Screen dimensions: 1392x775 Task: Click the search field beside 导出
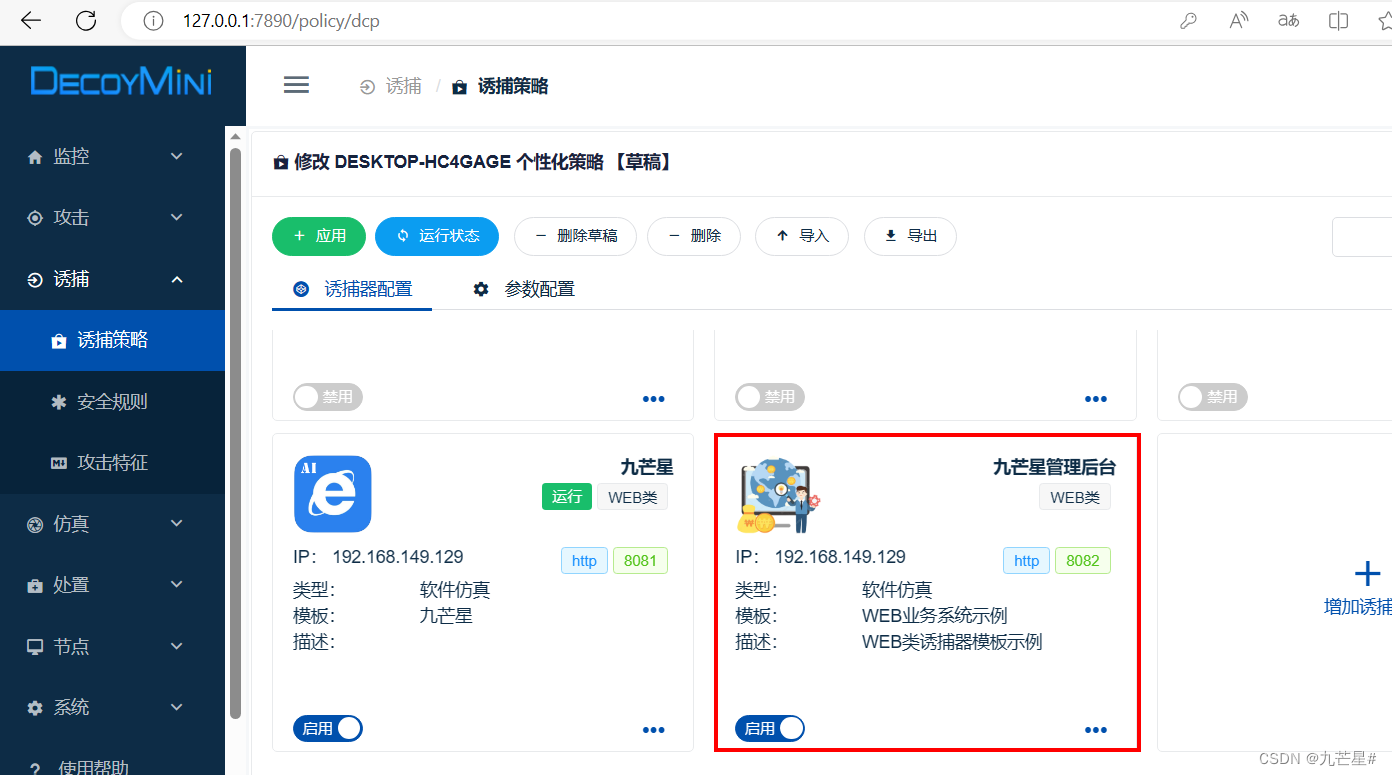pyautogui.click(x=1362, y=237)
